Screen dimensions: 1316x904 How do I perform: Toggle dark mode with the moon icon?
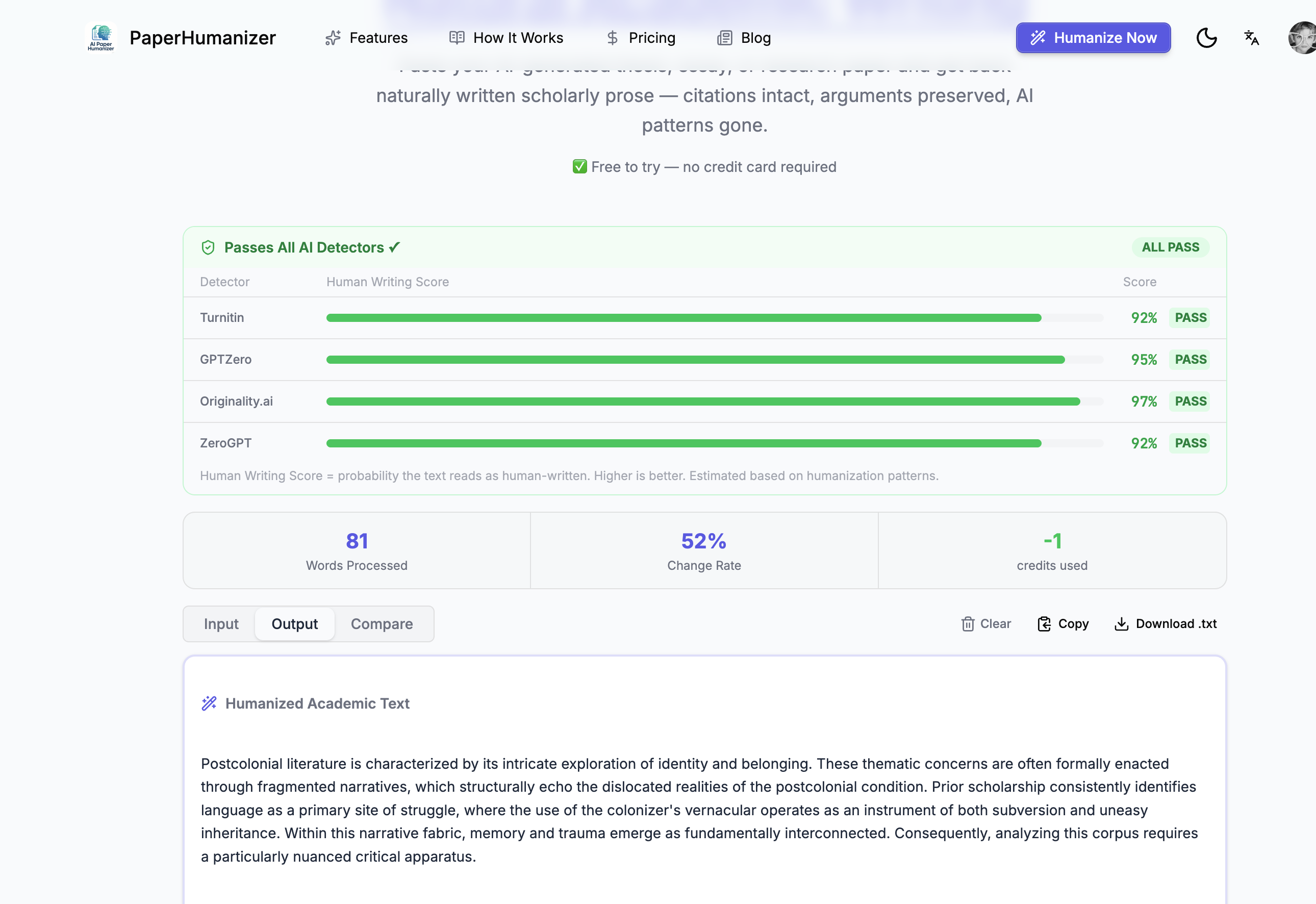coord(1206,38)
